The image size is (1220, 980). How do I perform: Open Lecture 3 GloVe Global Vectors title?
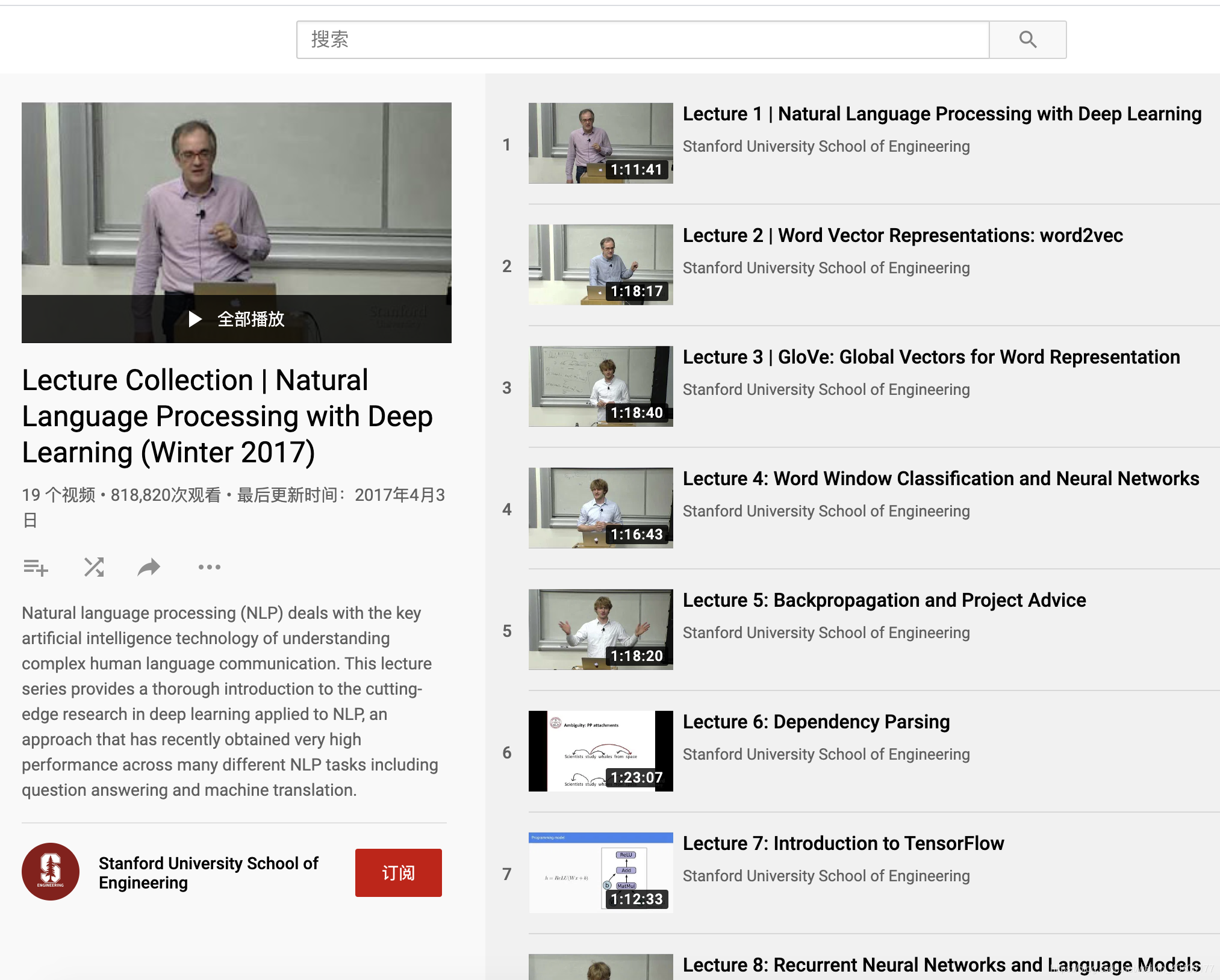[931, 357]
